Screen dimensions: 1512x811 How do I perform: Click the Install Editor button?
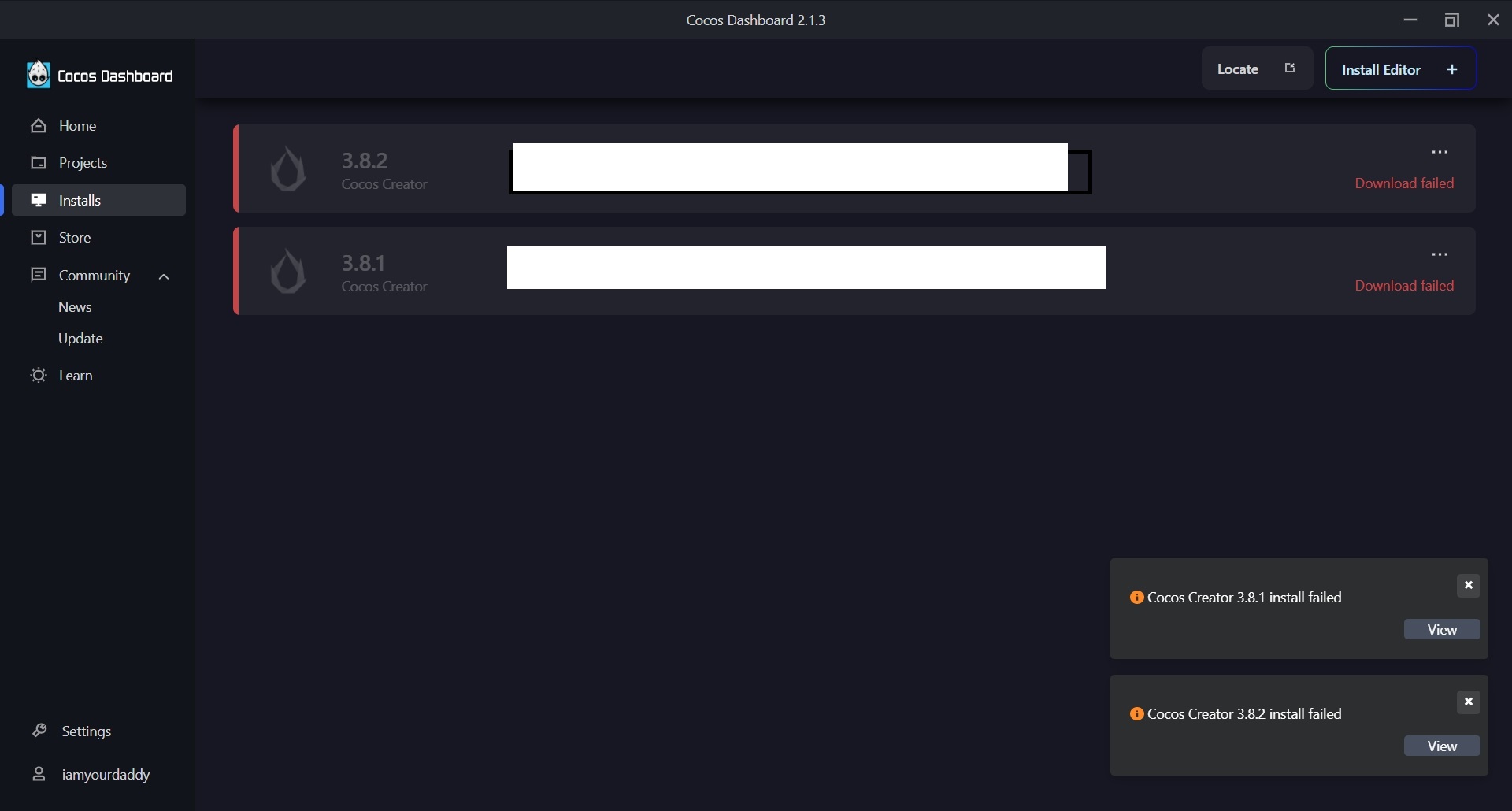[1401, 69]
